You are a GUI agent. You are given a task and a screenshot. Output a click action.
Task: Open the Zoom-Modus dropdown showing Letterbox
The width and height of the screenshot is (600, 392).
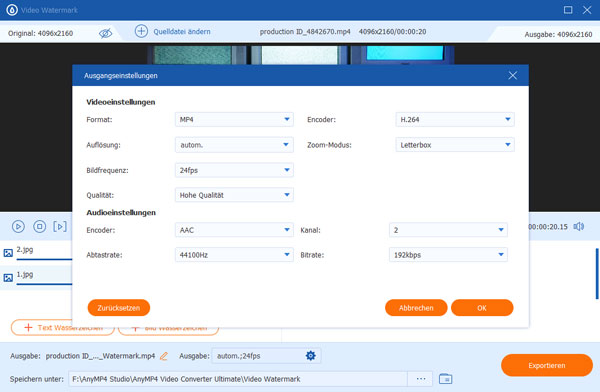point(455,145)
